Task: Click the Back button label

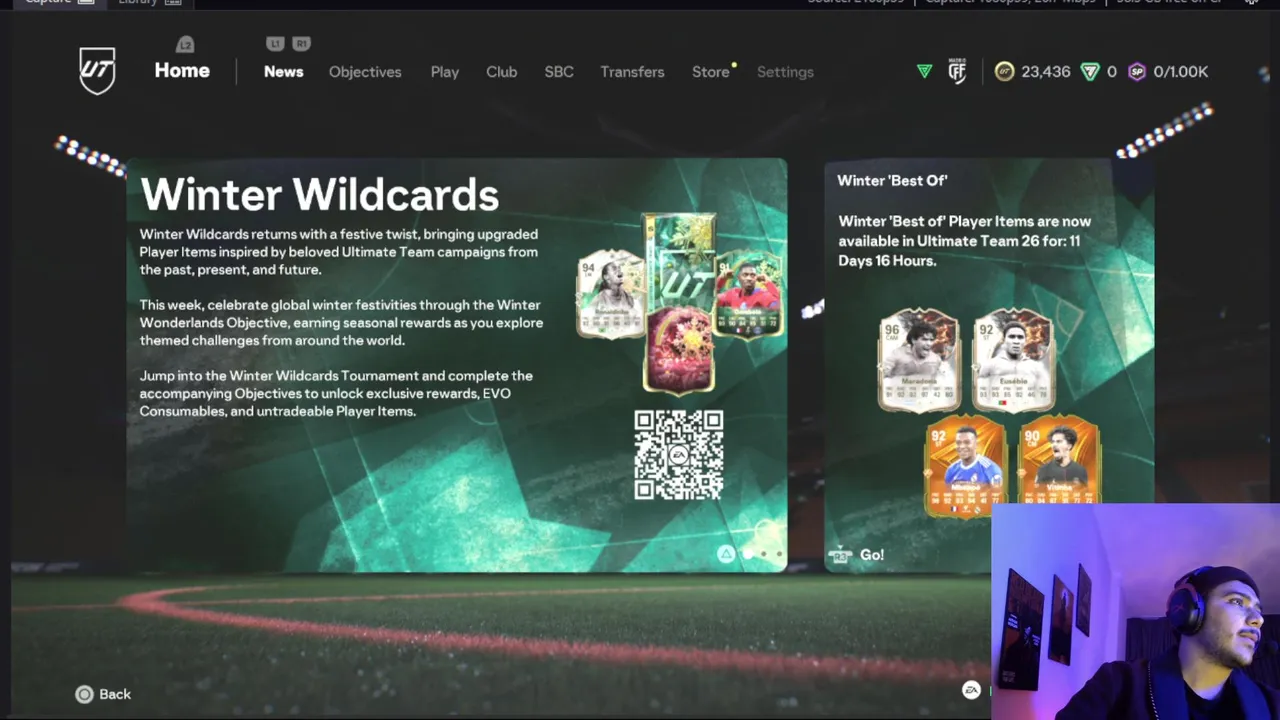Action: tap(115, 694)
